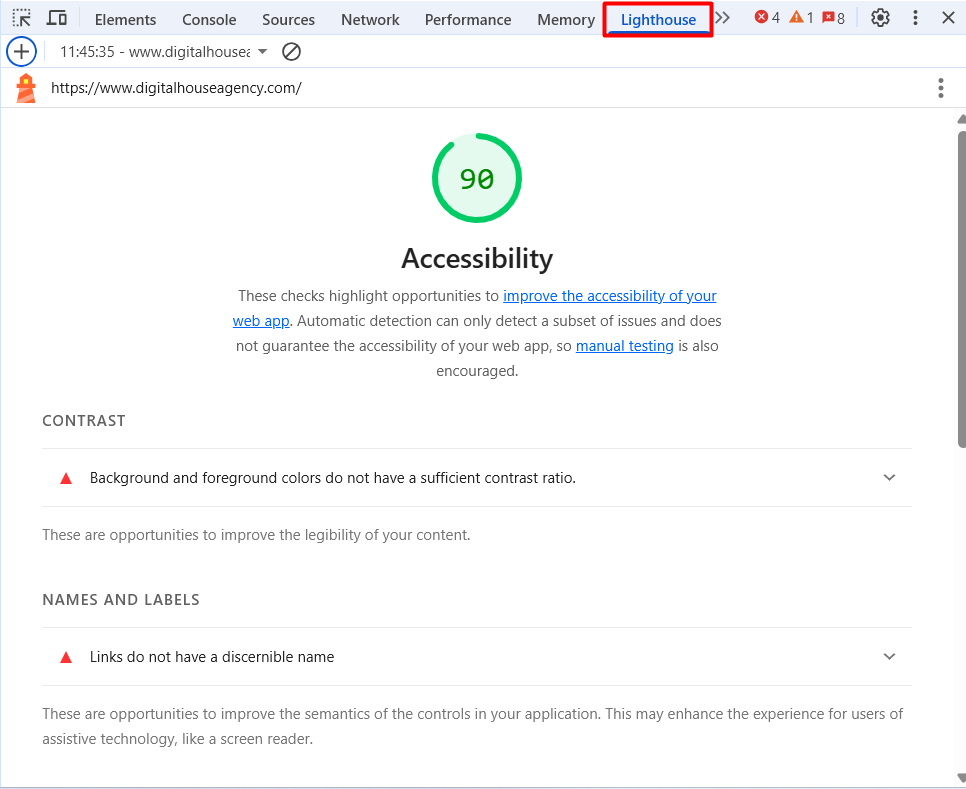Select the inspect element picker icon
Screen dimensions: 966x789
(x=21, y=18)
